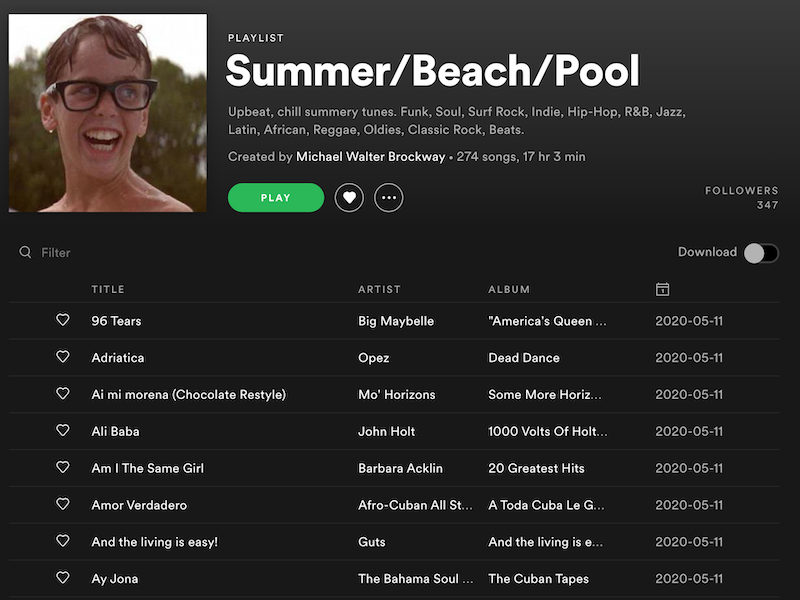The image size is (800, 600).
Task: Favorite the track Ali Baba
Action: click(x=63, y=431)
